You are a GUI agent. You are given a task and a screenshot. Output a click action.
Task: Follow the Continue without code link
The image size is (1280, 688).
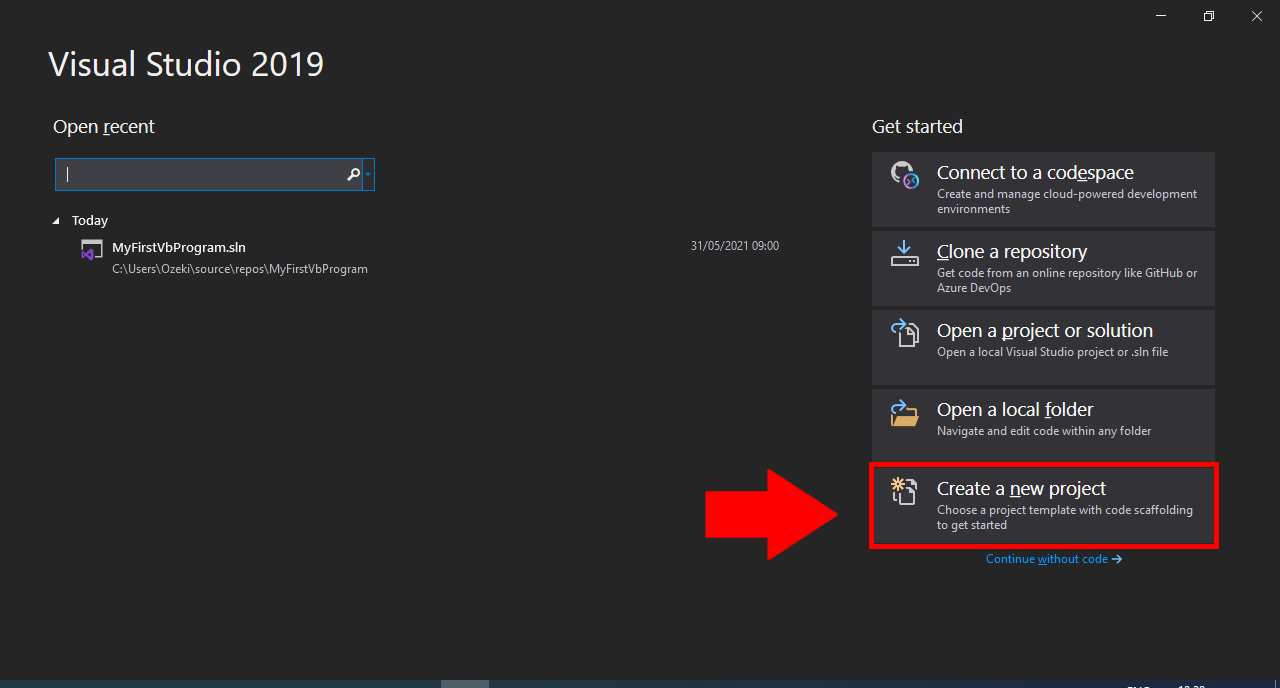[x=1054, y=559]
